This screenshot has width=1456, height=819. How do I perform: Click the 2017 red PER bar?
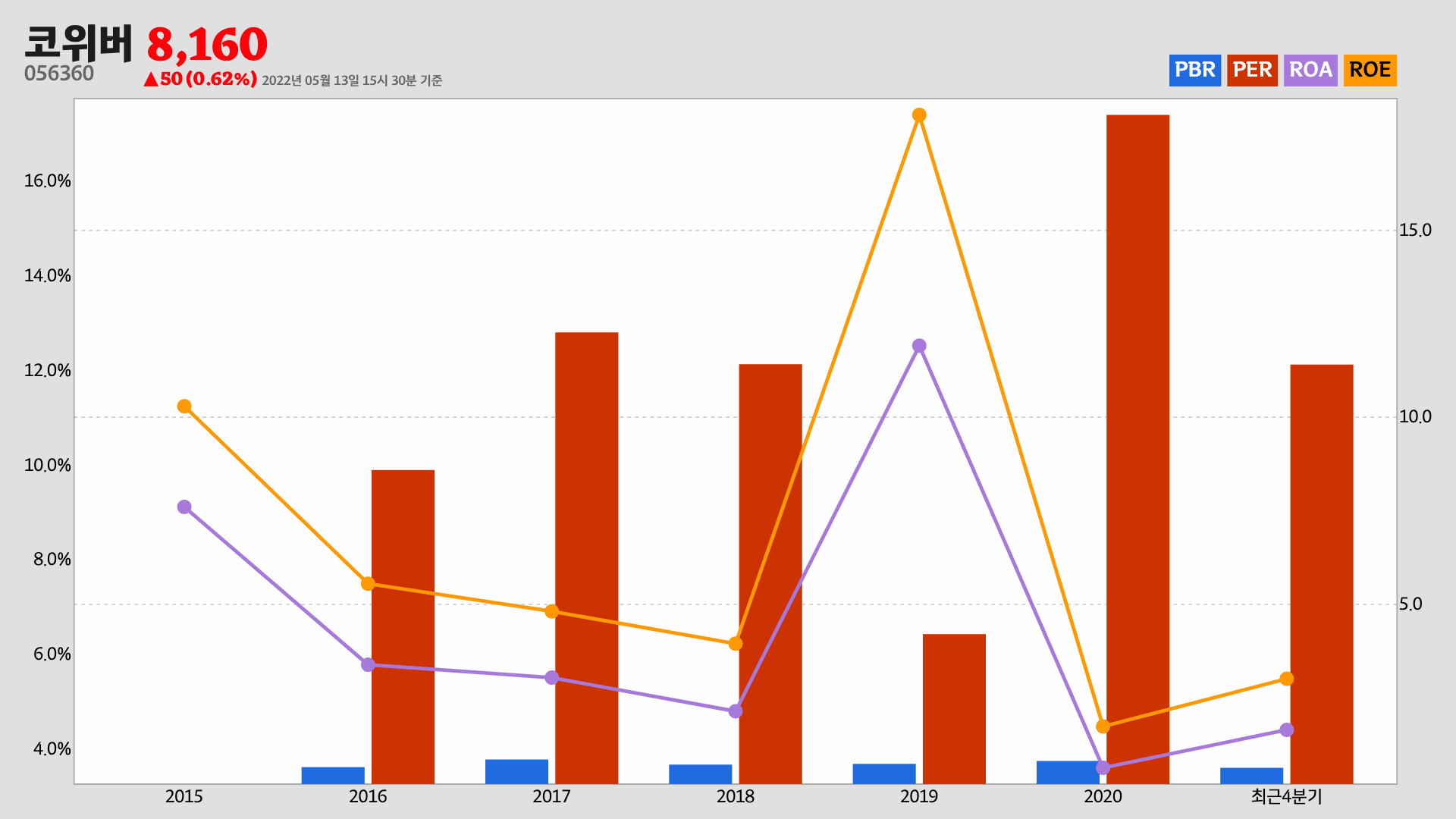coord(587,558)
